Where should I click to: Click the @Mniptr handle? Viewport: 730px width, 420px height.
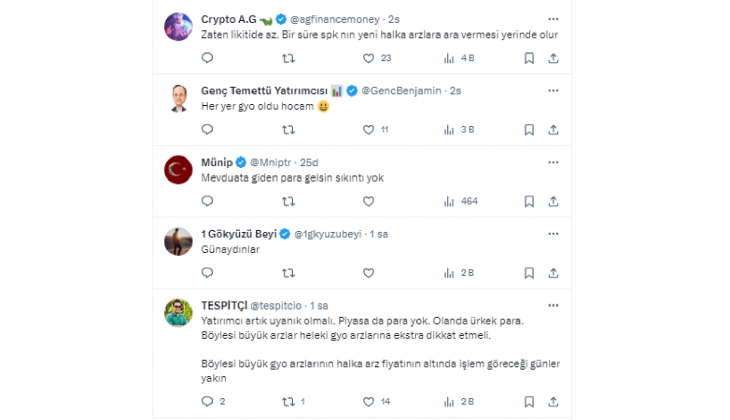[x=268, y=162]
